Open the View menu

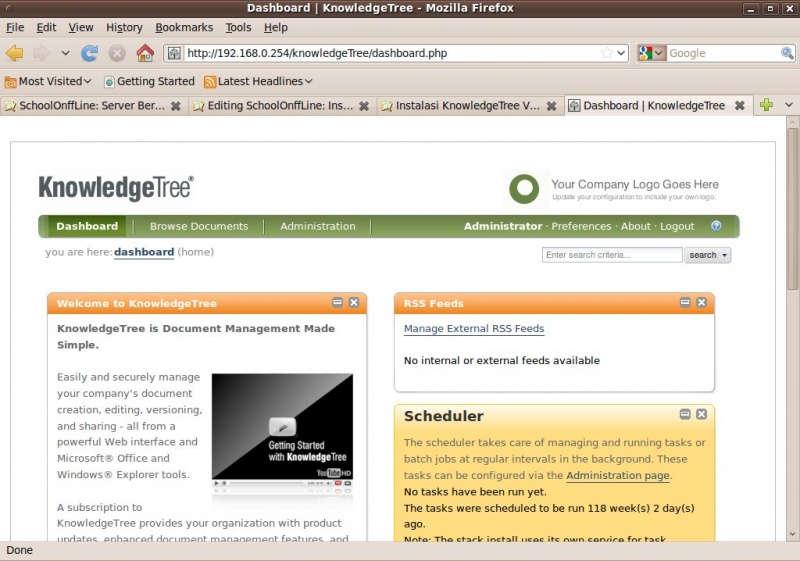(x=81, y=28)
